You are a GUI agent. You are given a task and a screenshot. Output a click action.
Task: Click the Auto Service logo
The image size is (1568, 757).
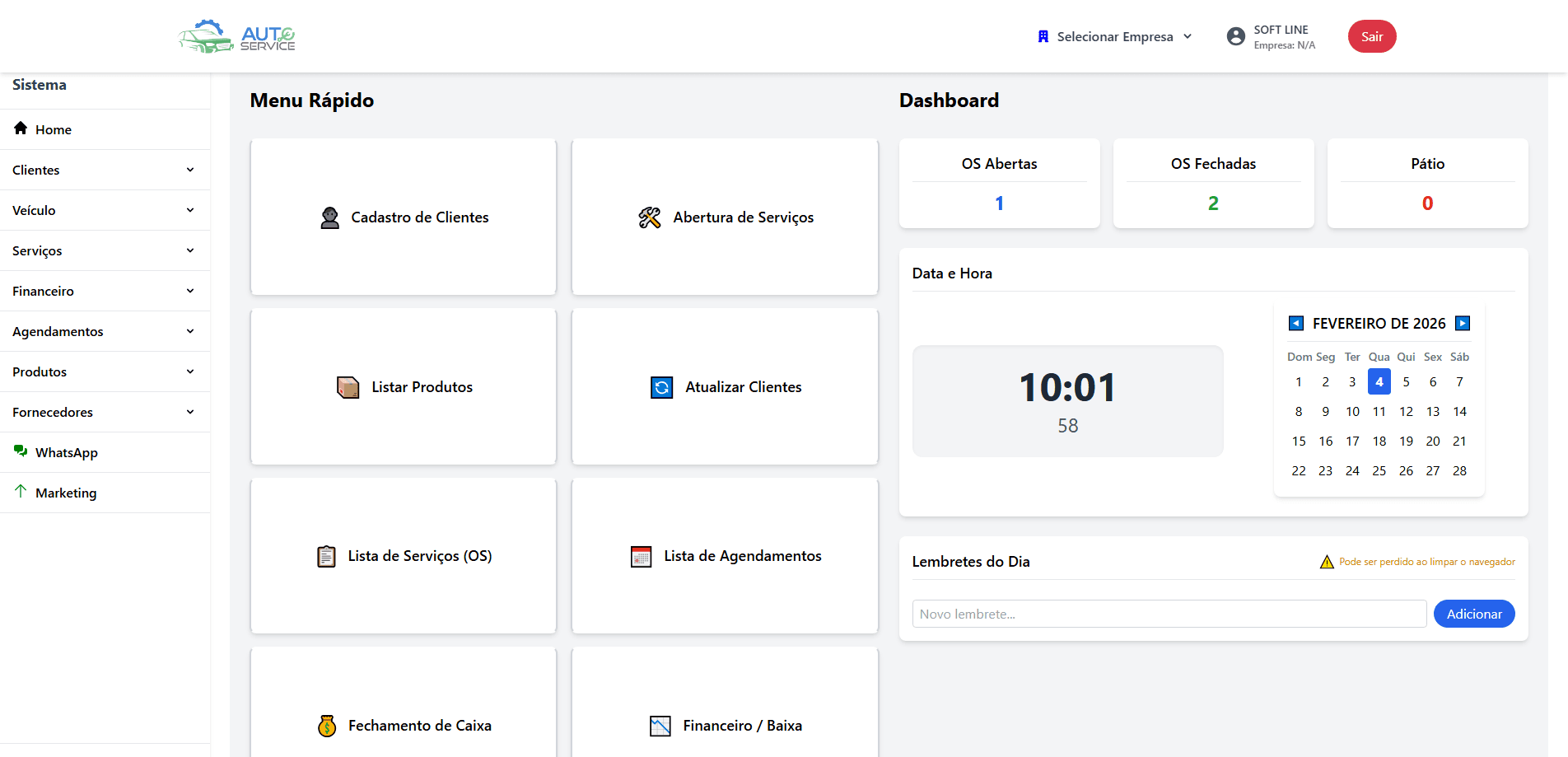click(237, 36)
